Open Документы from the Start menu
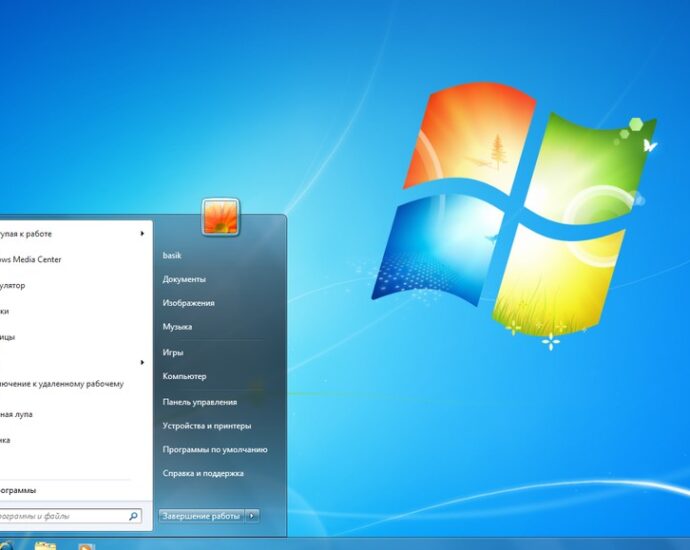 [x=184, y=279]
